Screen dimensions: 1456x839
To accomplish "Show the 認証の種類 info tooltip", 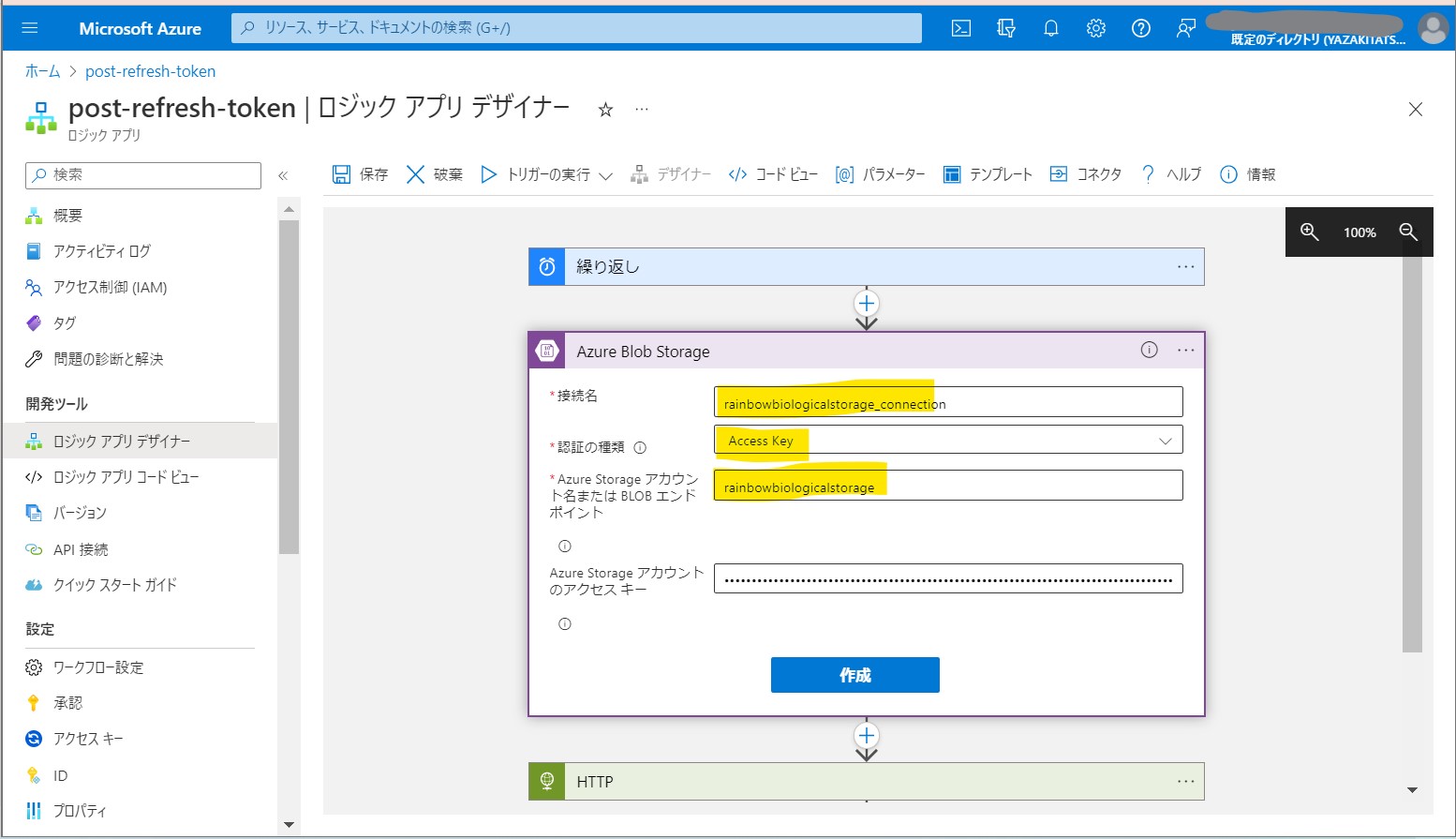I will [640, 448].
